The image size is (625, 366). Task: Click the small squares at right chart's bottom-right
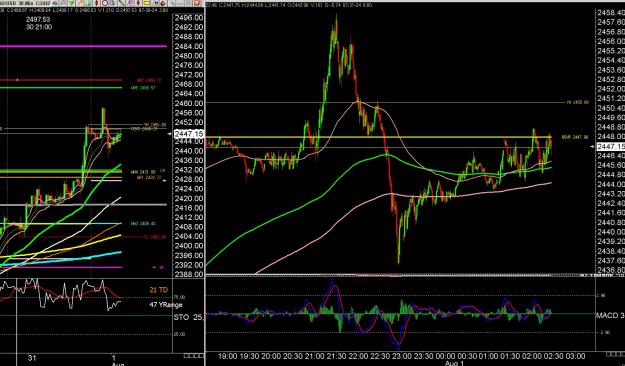(615, 354)
